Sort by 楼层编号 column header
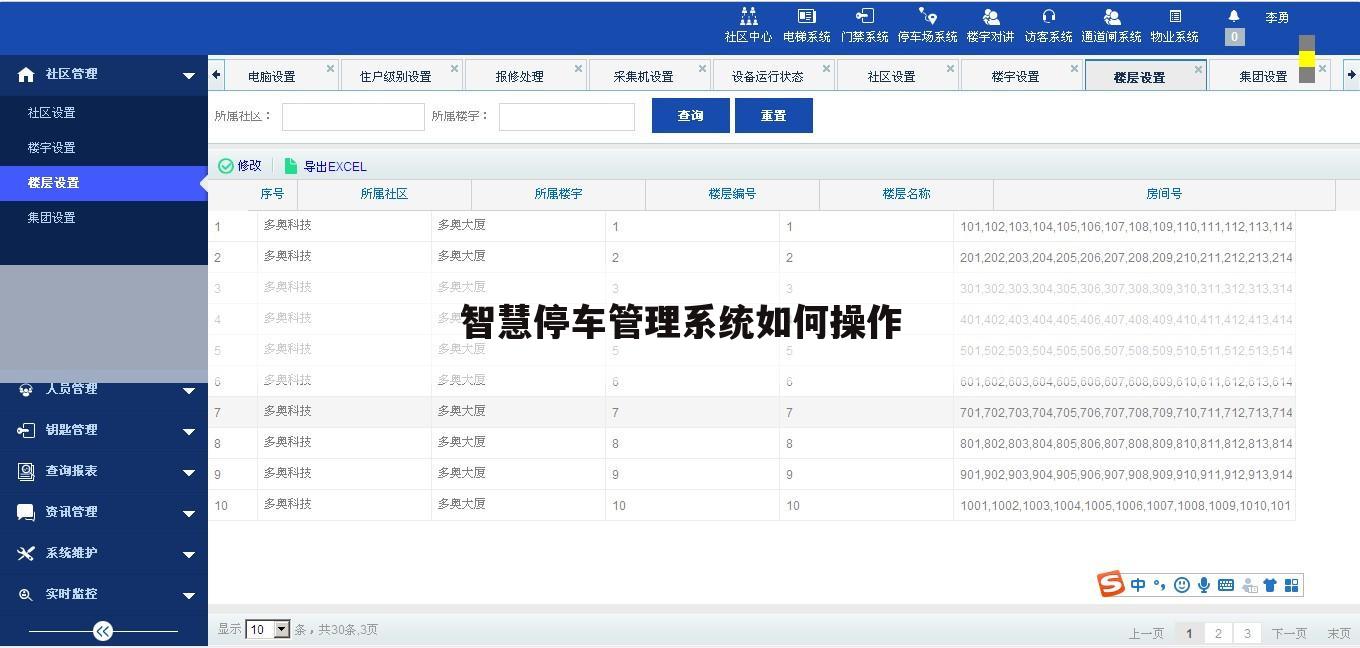 pyautogui.click(x=732, y=194)
